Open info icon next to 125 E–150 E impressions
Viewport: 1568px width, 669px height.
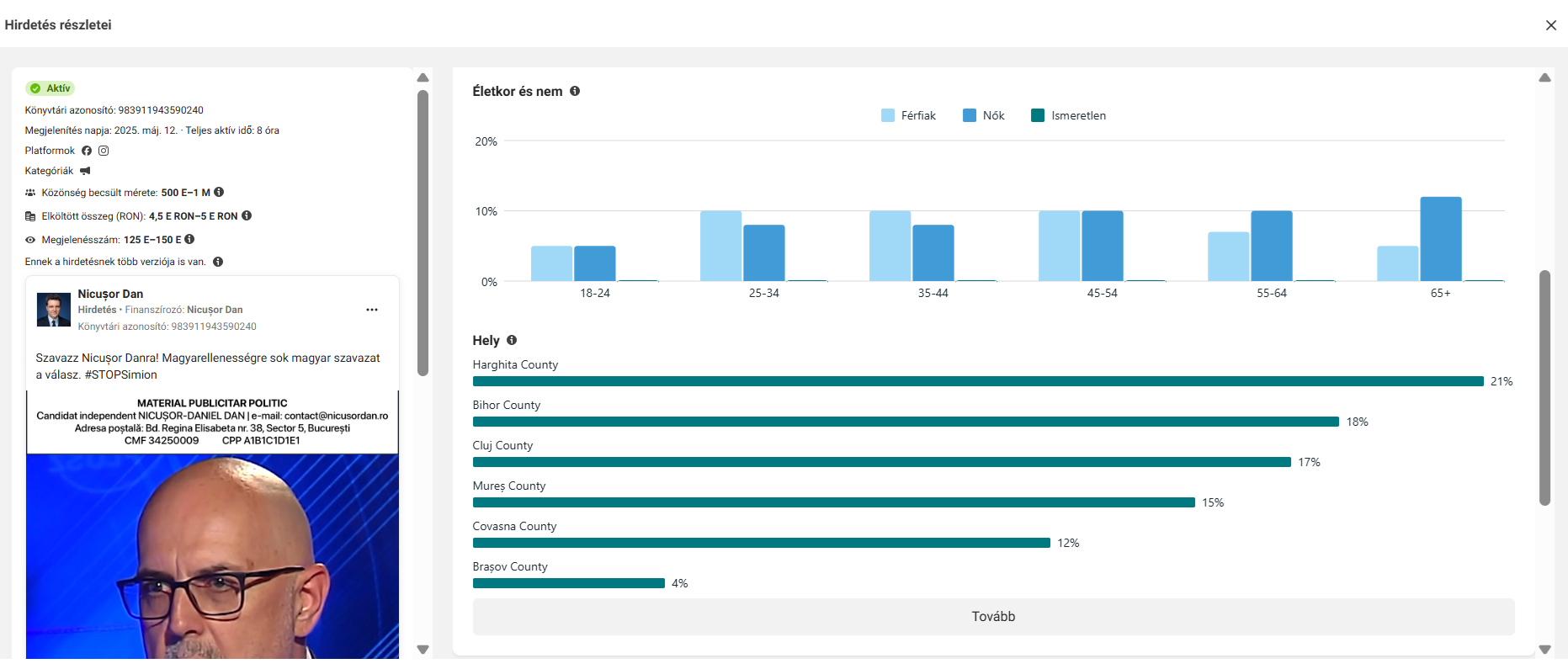189,239
